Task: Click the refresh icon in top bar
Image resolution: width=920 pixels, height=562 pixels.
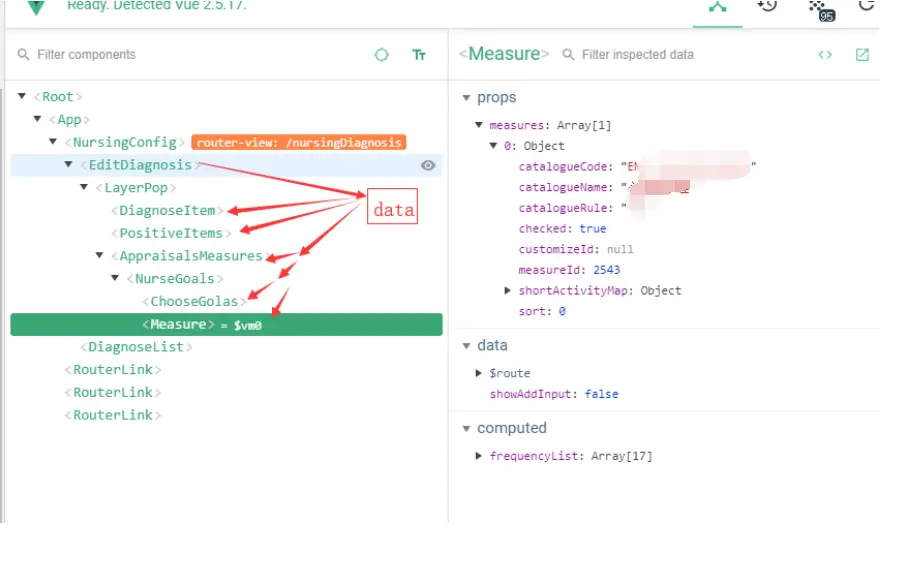Action: [866, 6]
